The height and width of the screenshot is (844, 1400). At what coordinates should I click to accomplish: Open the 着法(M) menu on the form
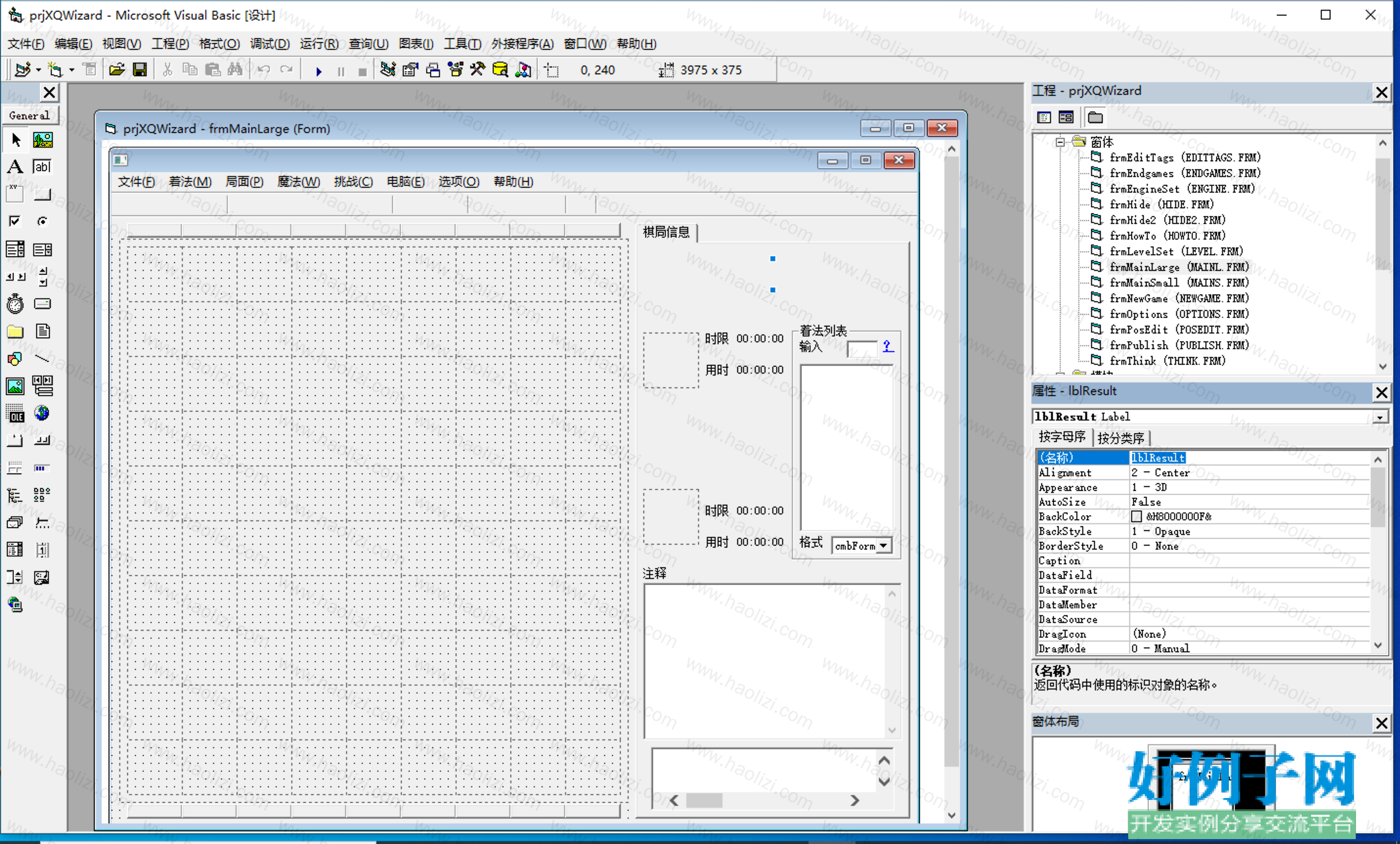(x=190, y=181)
